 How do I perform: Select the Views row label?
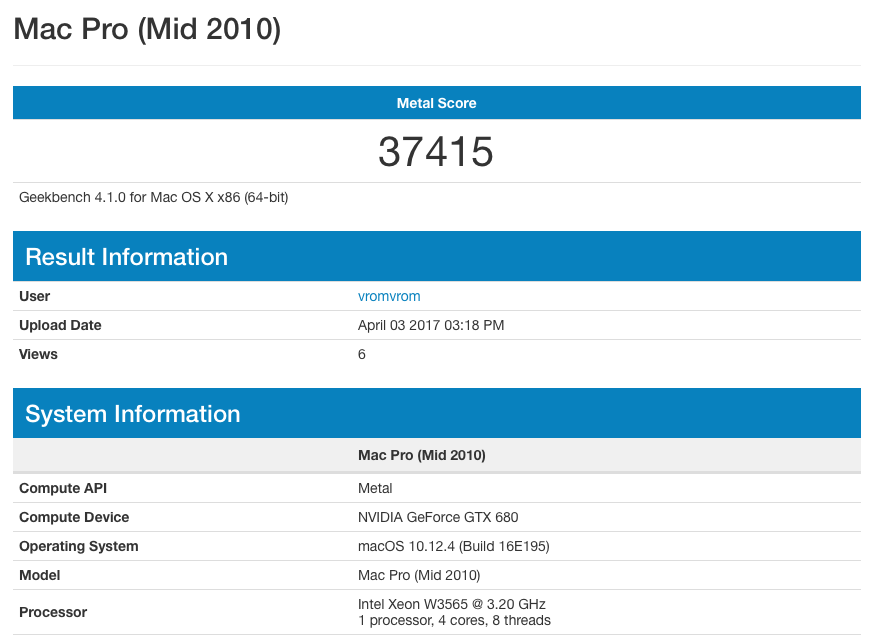coord(38,354)
